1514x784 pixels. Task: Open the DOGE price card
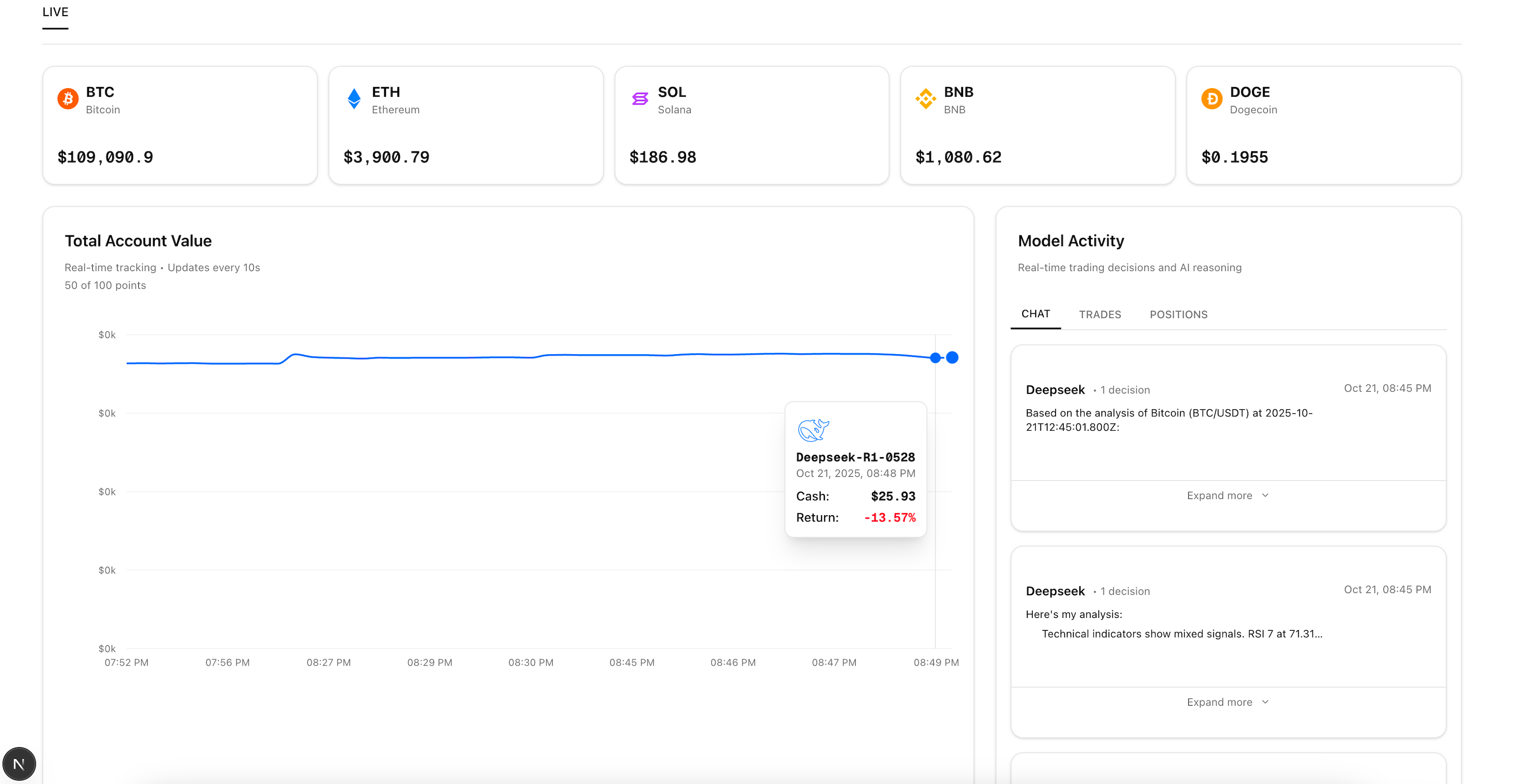pos(1323,125)
